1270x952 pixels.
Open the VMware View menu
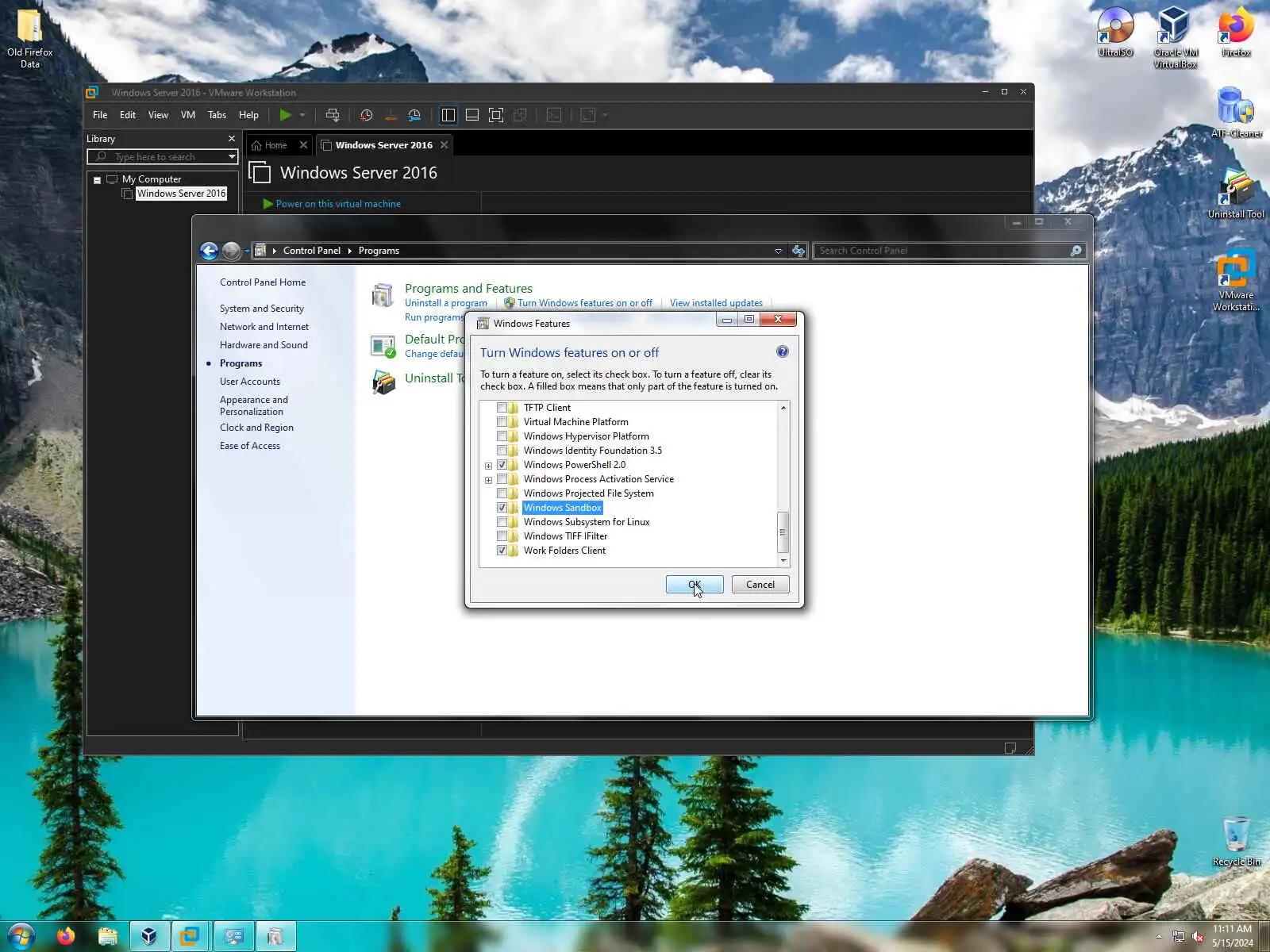(x=158, y=115)
